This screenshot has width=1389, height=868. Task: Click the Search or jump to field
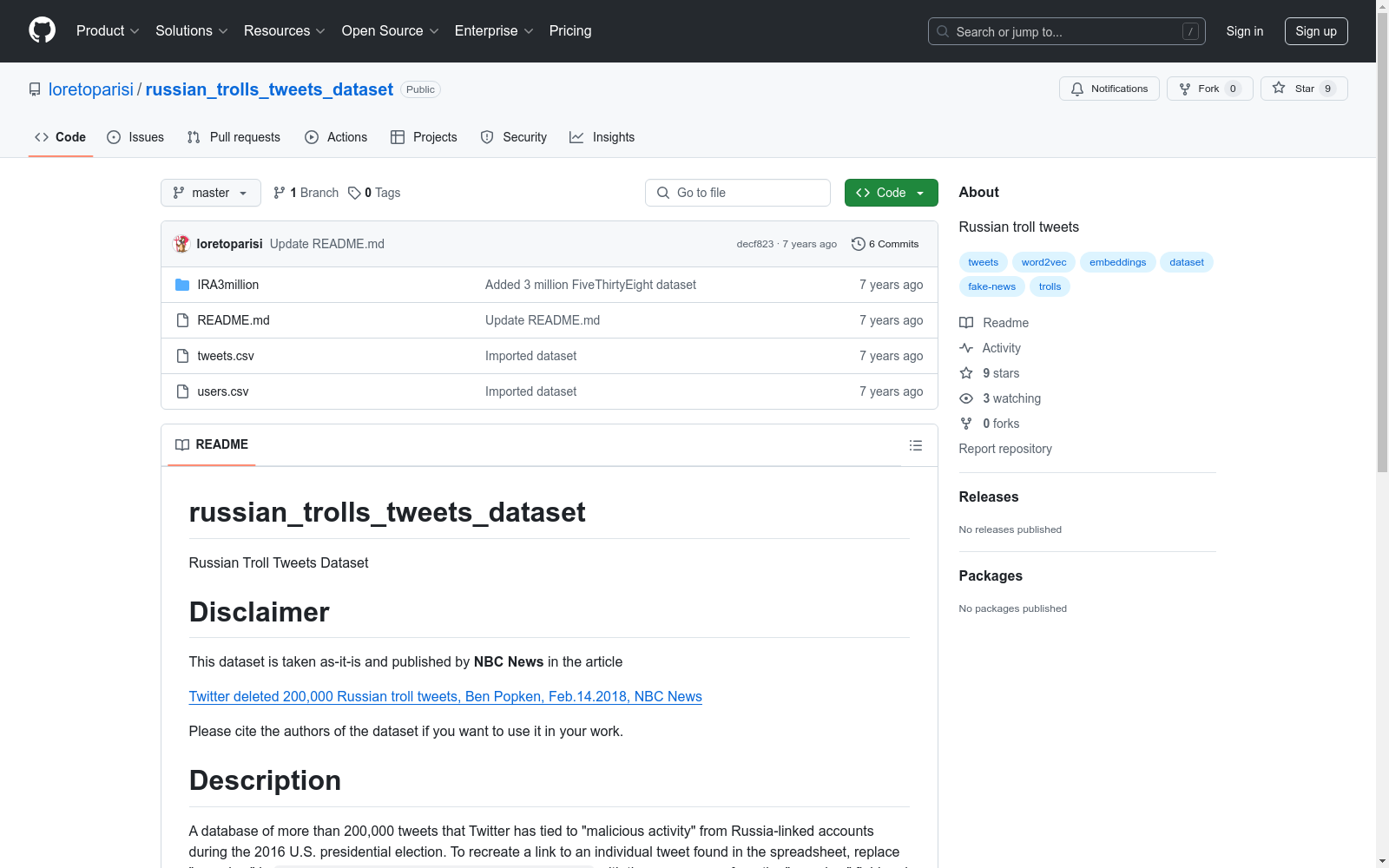[1067, 31]
